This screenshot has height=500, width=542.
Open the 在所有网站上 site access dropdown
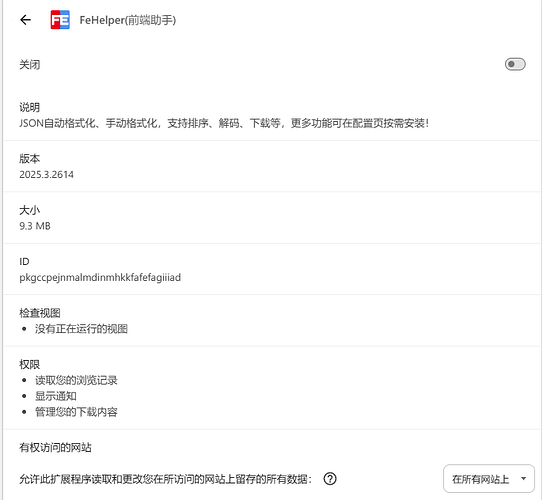point(489,479)
